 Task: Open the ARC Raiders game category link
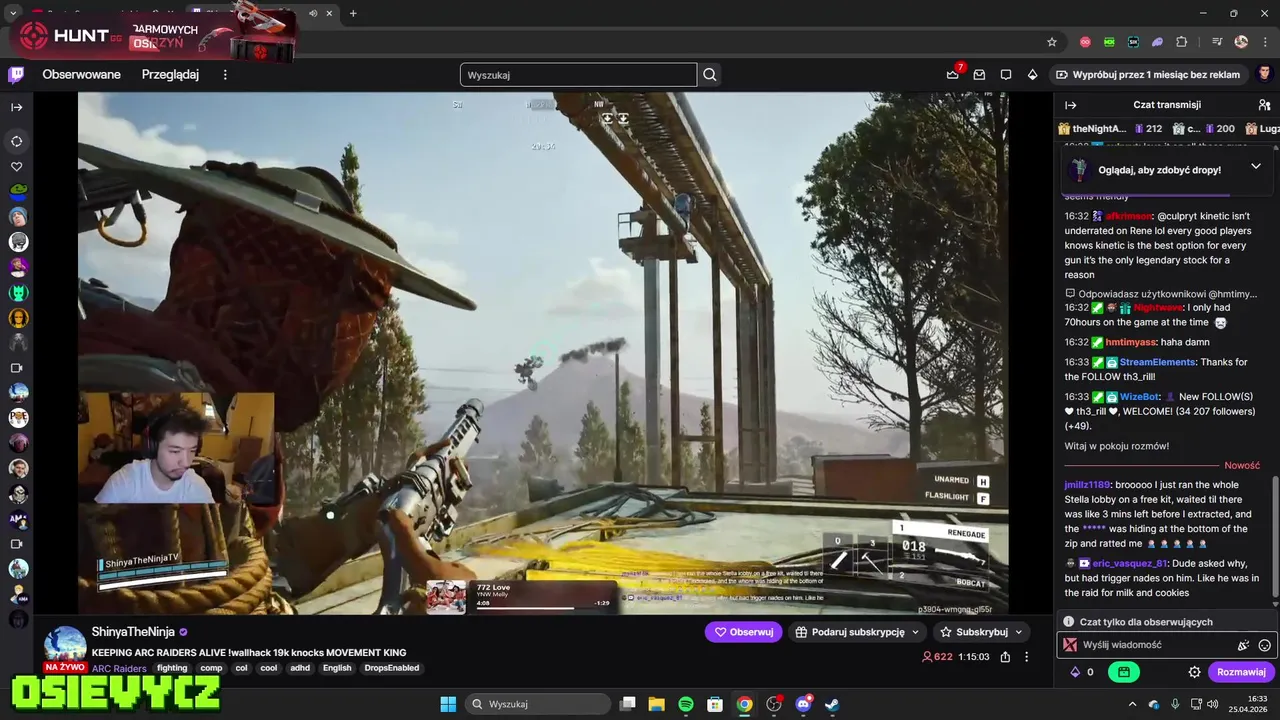tap(119, 668)
